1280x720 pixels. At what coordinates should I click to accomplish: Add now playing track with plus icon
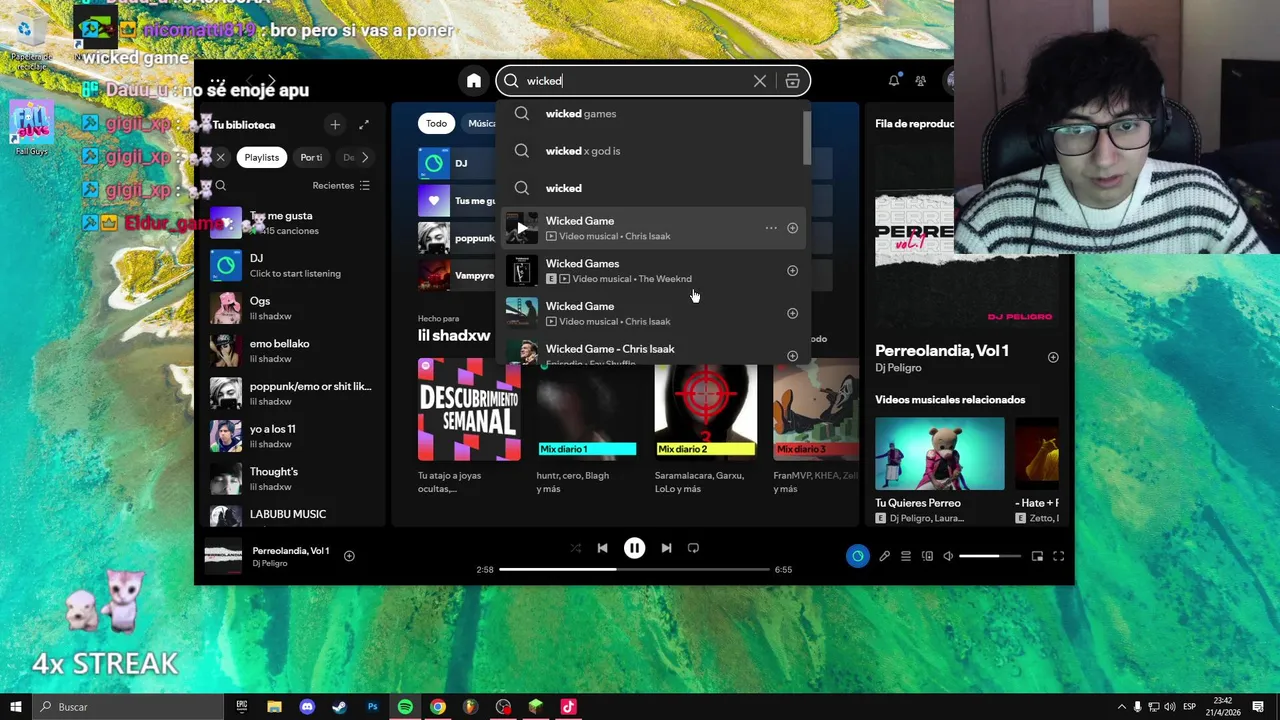click(349, 556)
